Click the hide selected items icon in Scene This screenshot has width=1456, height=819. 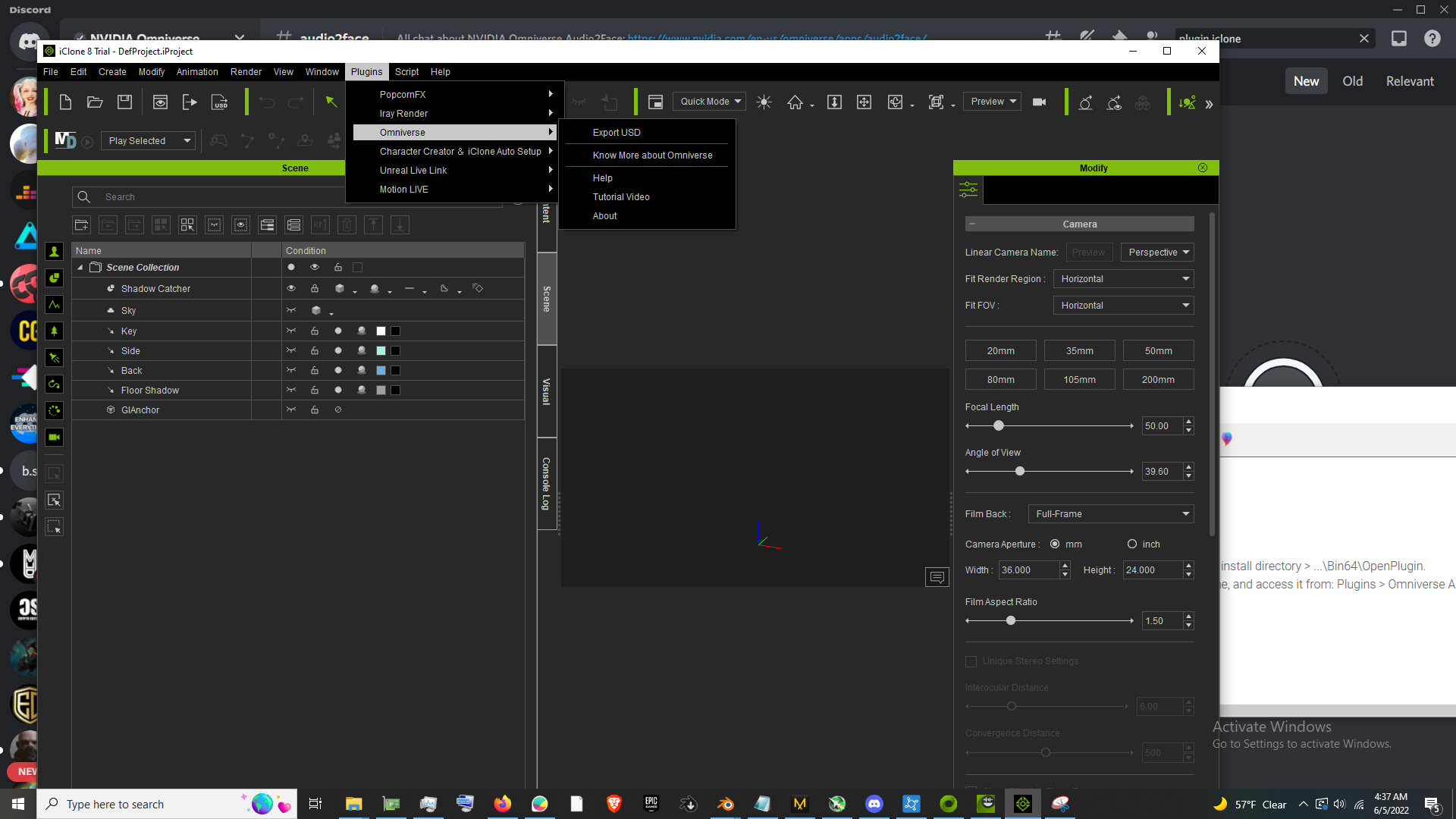[214, 224]
